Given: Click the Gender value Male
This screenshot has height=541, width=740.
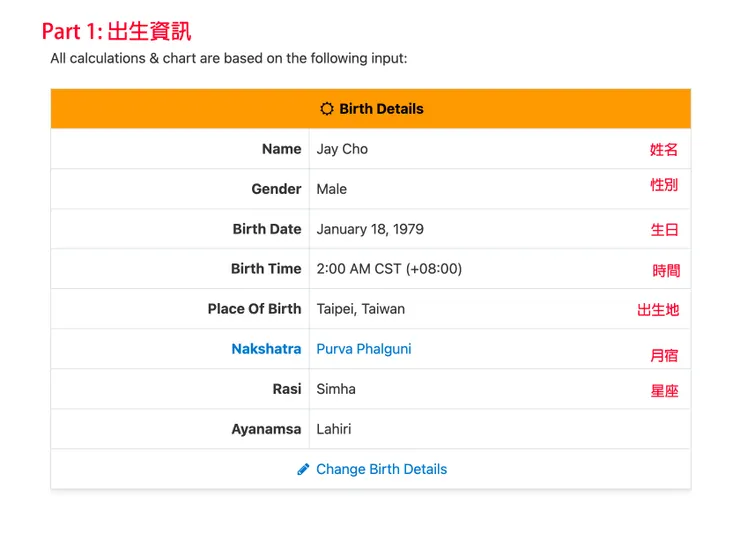Looking at the screenshot, I should point(332,189).
